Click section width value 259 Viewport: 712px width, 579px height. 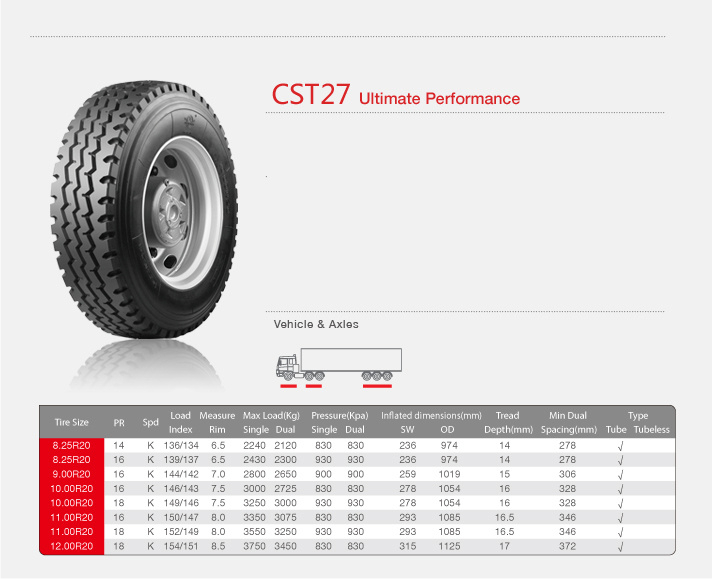click(407, 474)
